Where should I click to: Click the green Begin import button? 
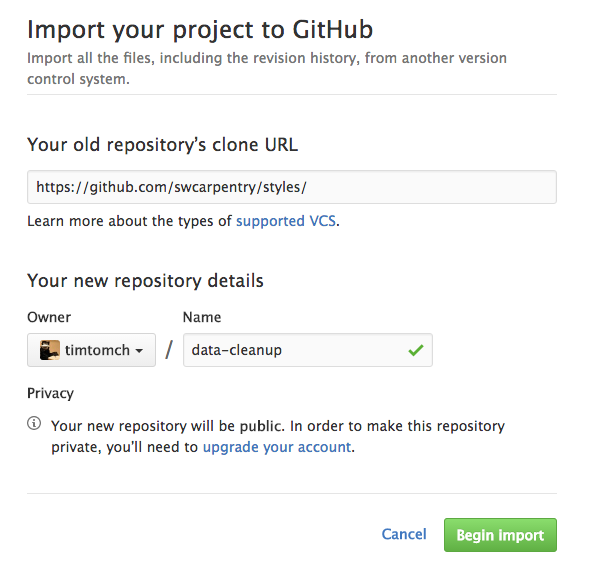coord(500,535)
